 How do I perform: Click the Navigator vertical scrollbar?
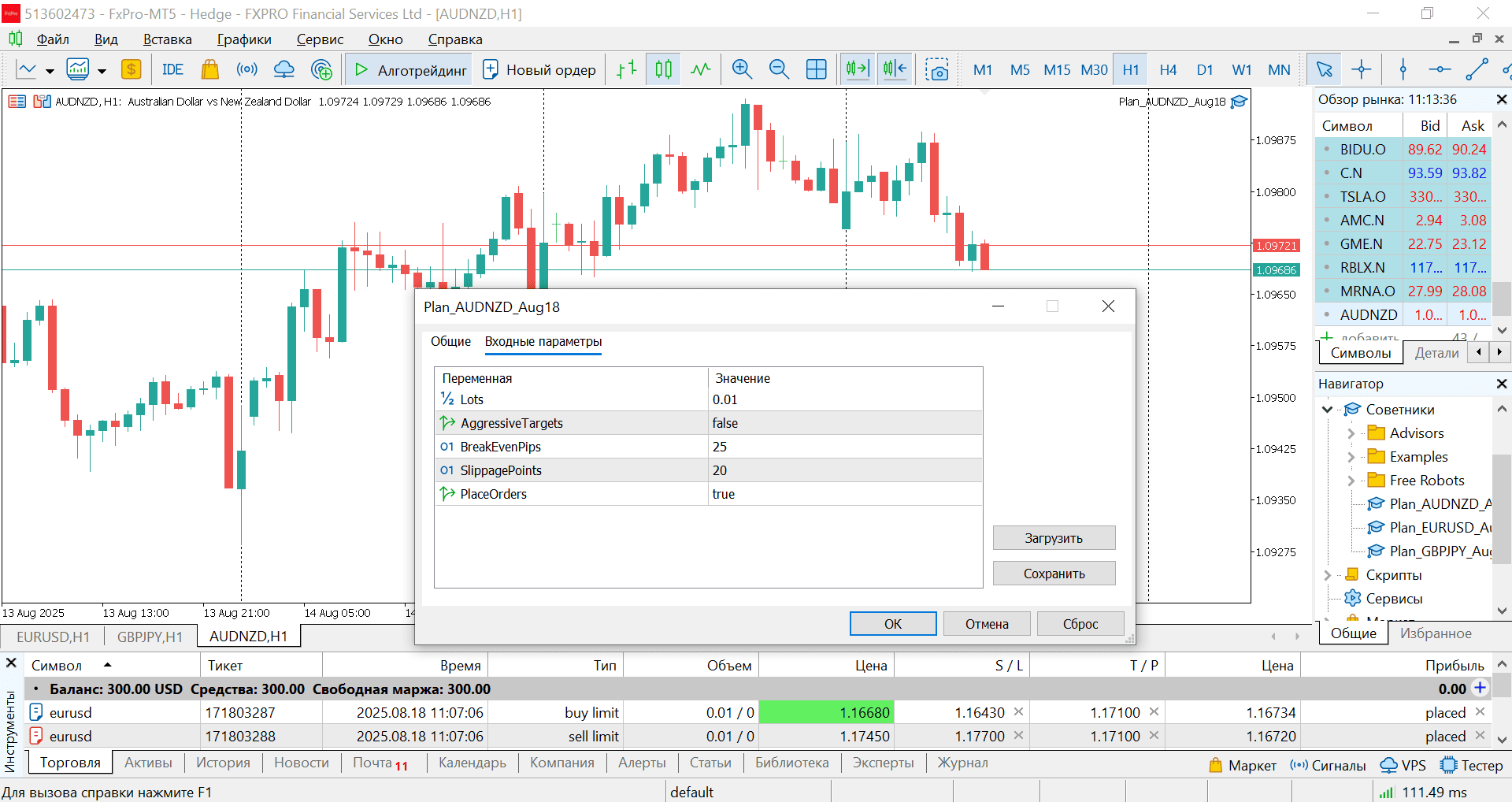pyautogui.click(x=1502, y=509)
